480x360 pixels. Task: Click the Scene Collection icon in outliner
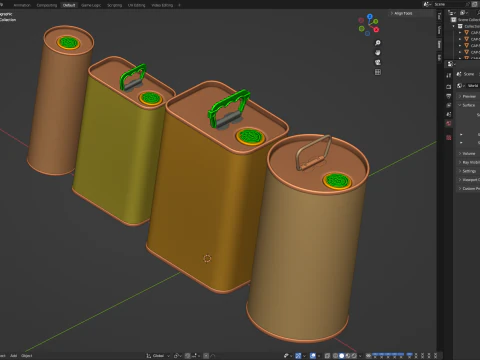coord(454,20)
